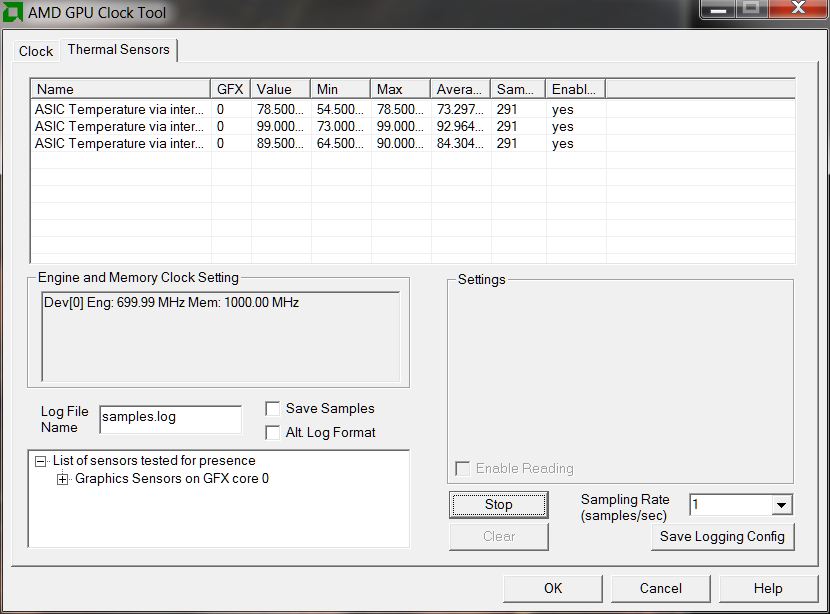Click Save Logging Config button

[722, 536]
